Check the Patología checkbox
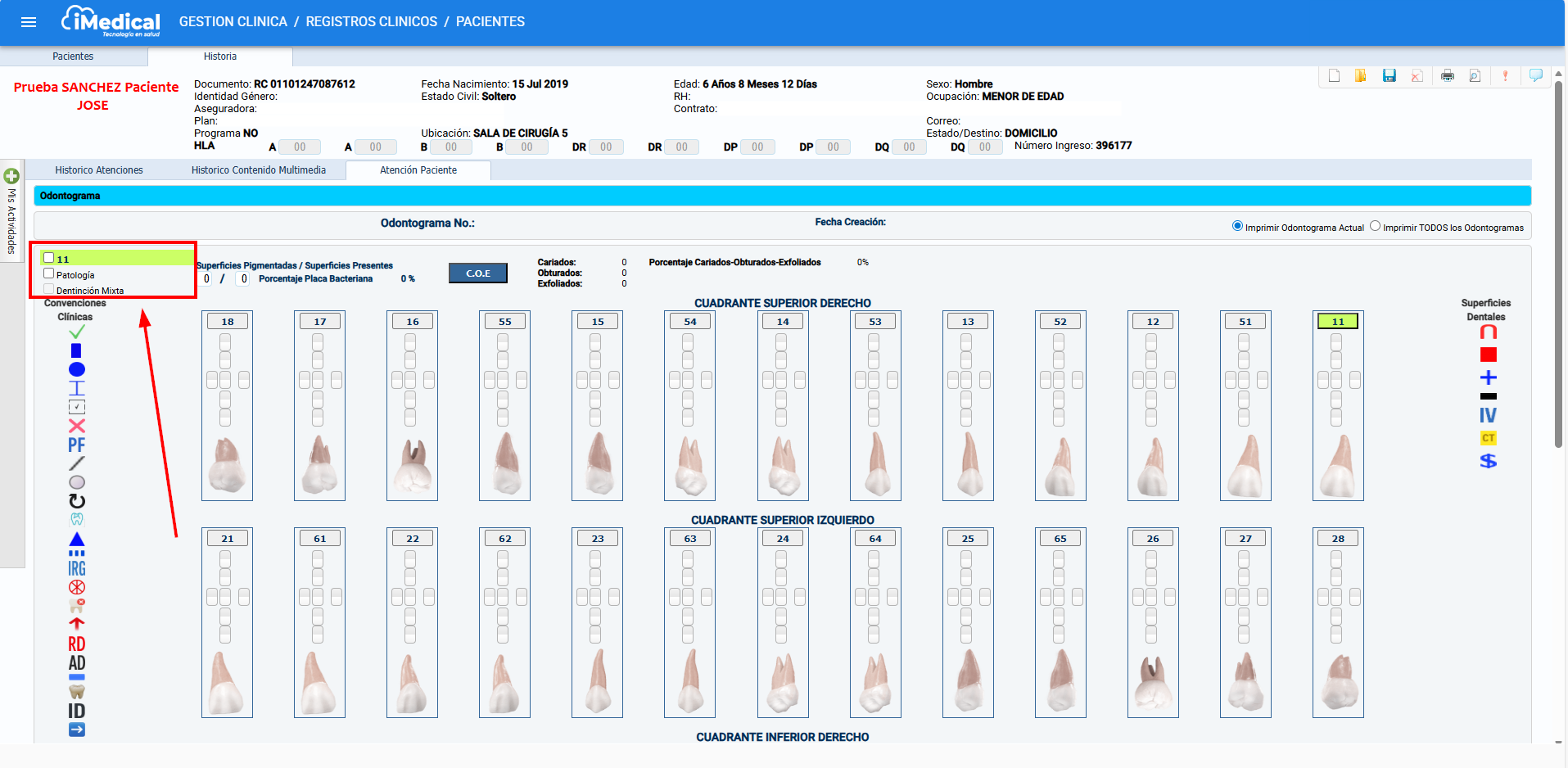The width and height of the screenshot is (1568, 768). [49, 273]
